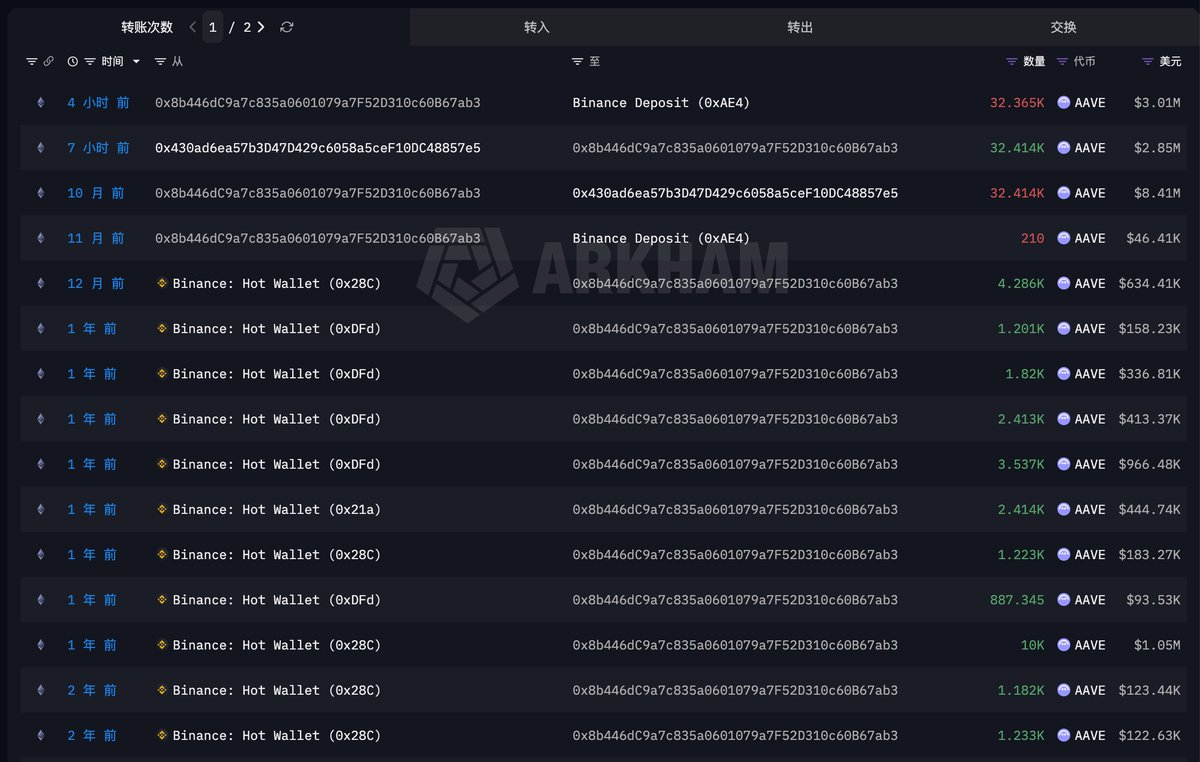
Task: Open Binance: Hot Wallet (0x28C) in $634.41K row
Action: pyautogui.click(x=277, y=283)
